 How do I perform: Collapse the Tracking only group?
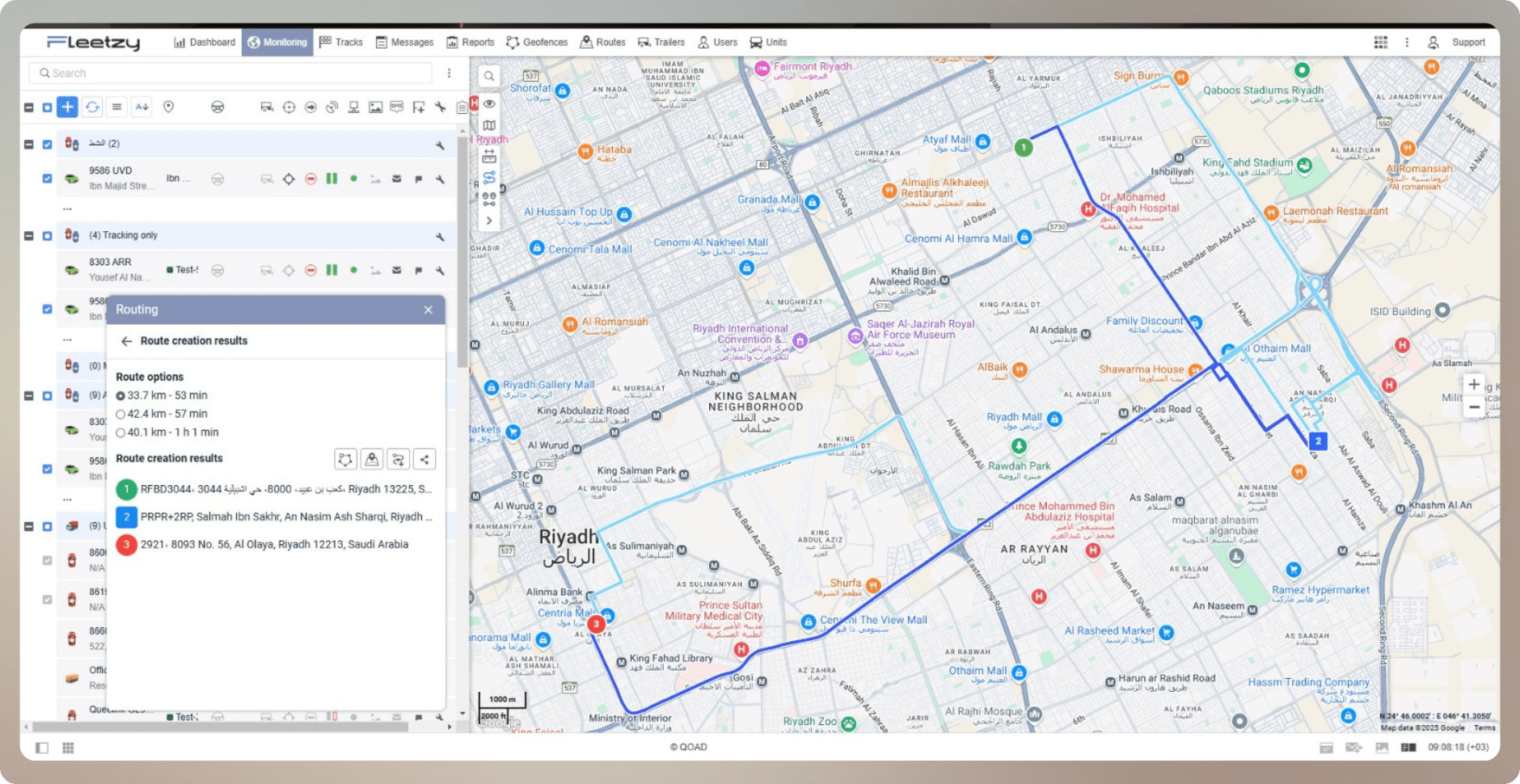[x=29, y=236]
